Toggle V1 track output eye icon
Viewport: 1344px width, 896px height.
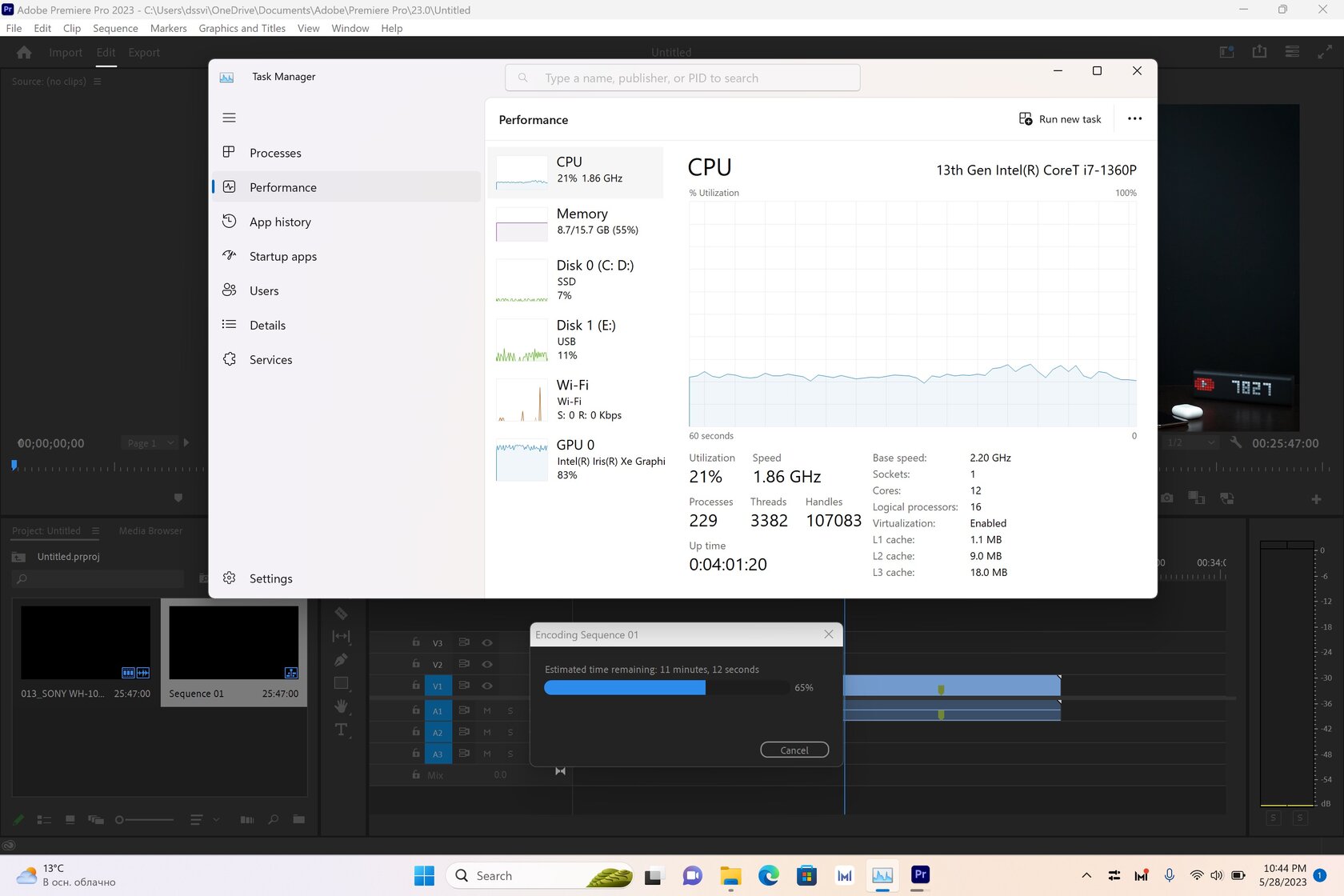(487, 686)
